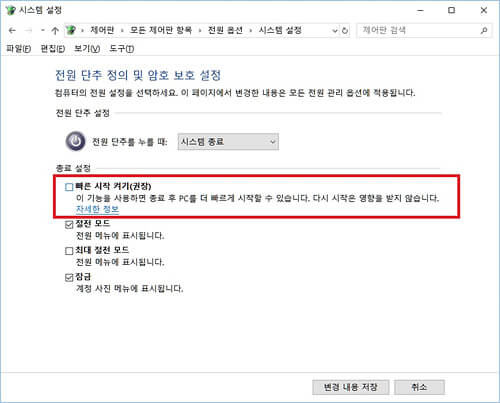500x403 pixels.
Task: Click the magnifier search icon
Action: [484, 31]
